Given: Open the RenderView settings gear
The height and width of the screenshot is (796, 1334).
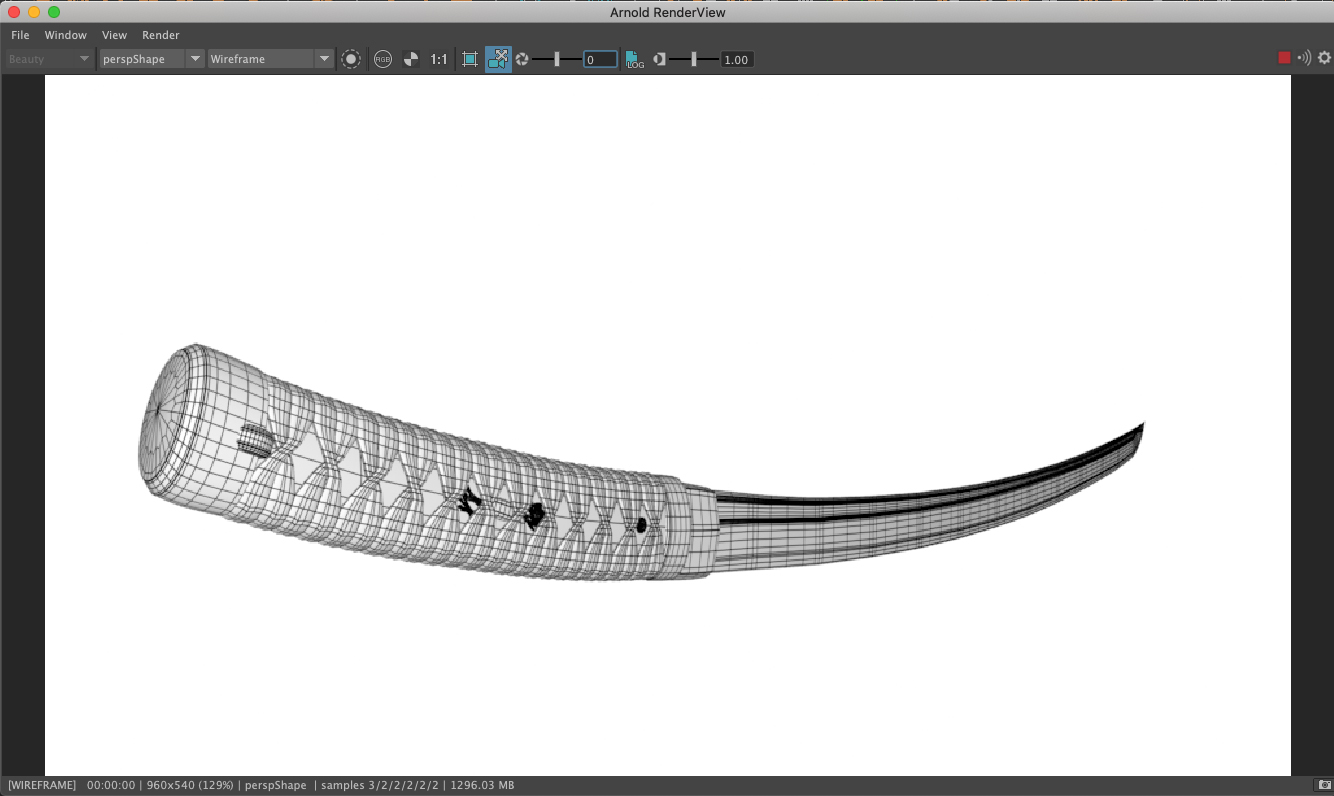Looking at the screenshot, I should coord(1325,58).
